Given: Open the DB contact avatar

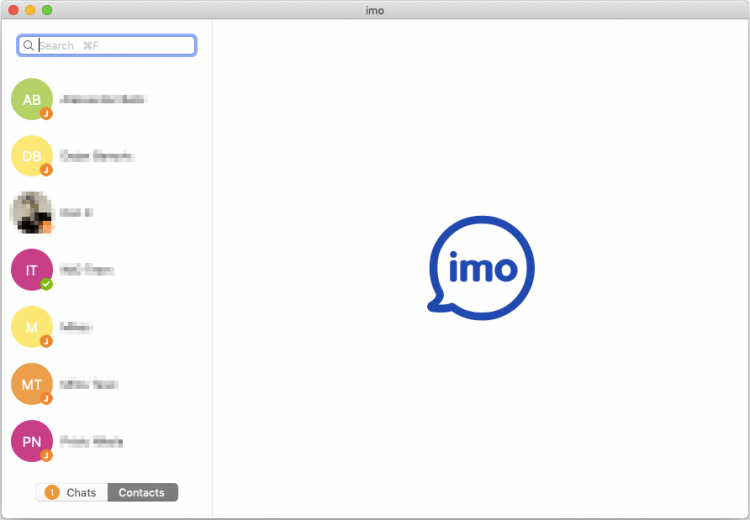Looking at the screenshot, I should click(x=32, y=156).
